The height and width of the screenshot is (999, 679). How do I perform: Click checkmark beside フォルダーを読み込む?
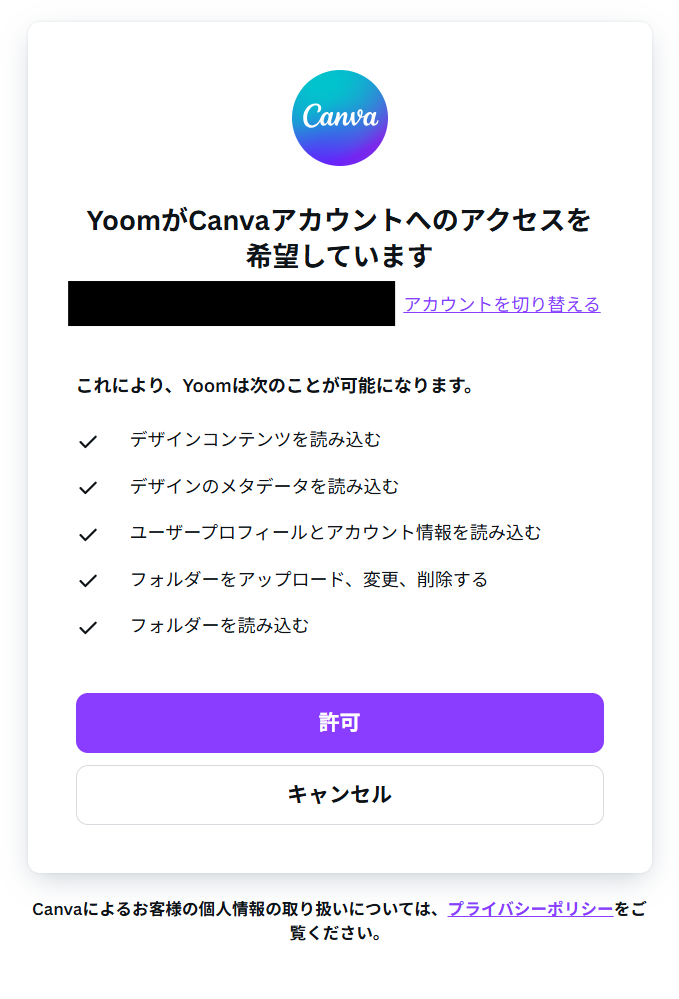tap(88, 628)
